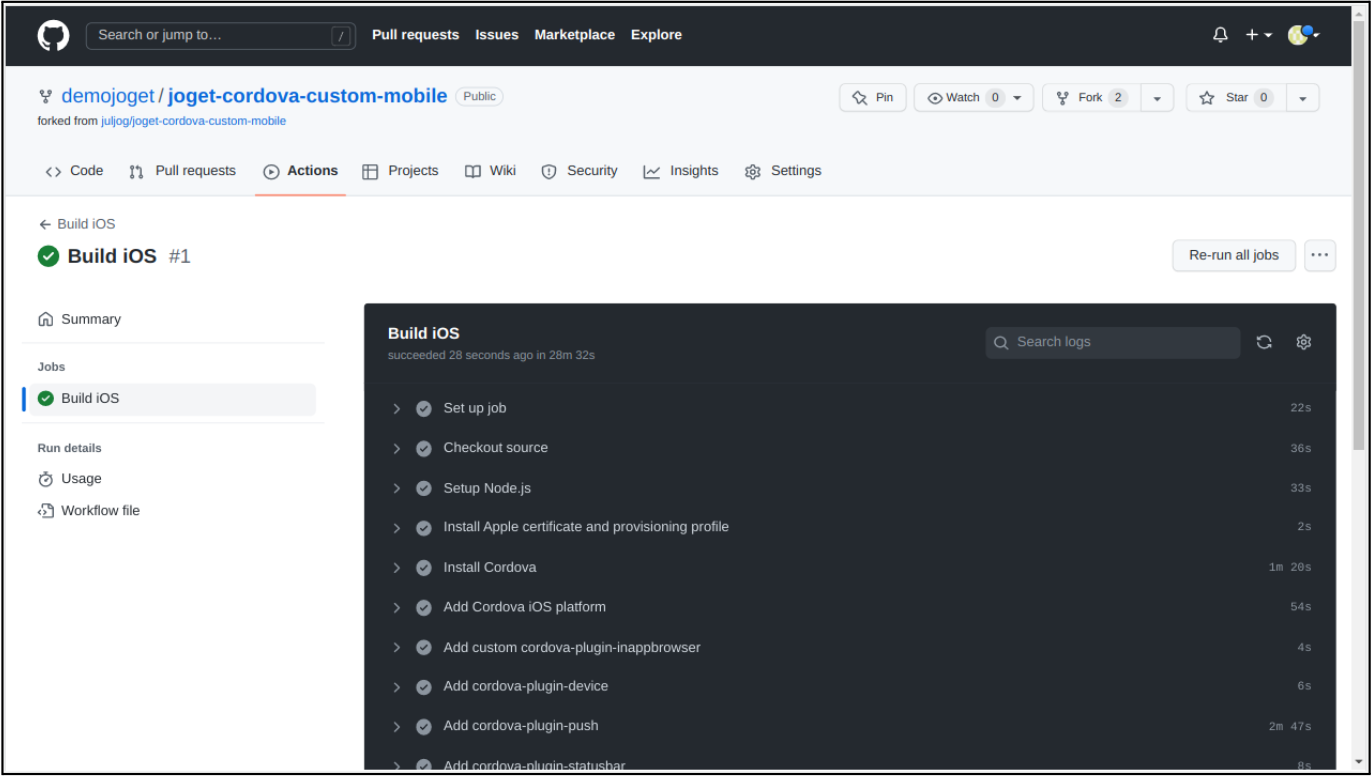This screenshot has width=1371, height=777.
Task: Expand Install Apple certificate and provisioning profile
Action: [397, 527]
